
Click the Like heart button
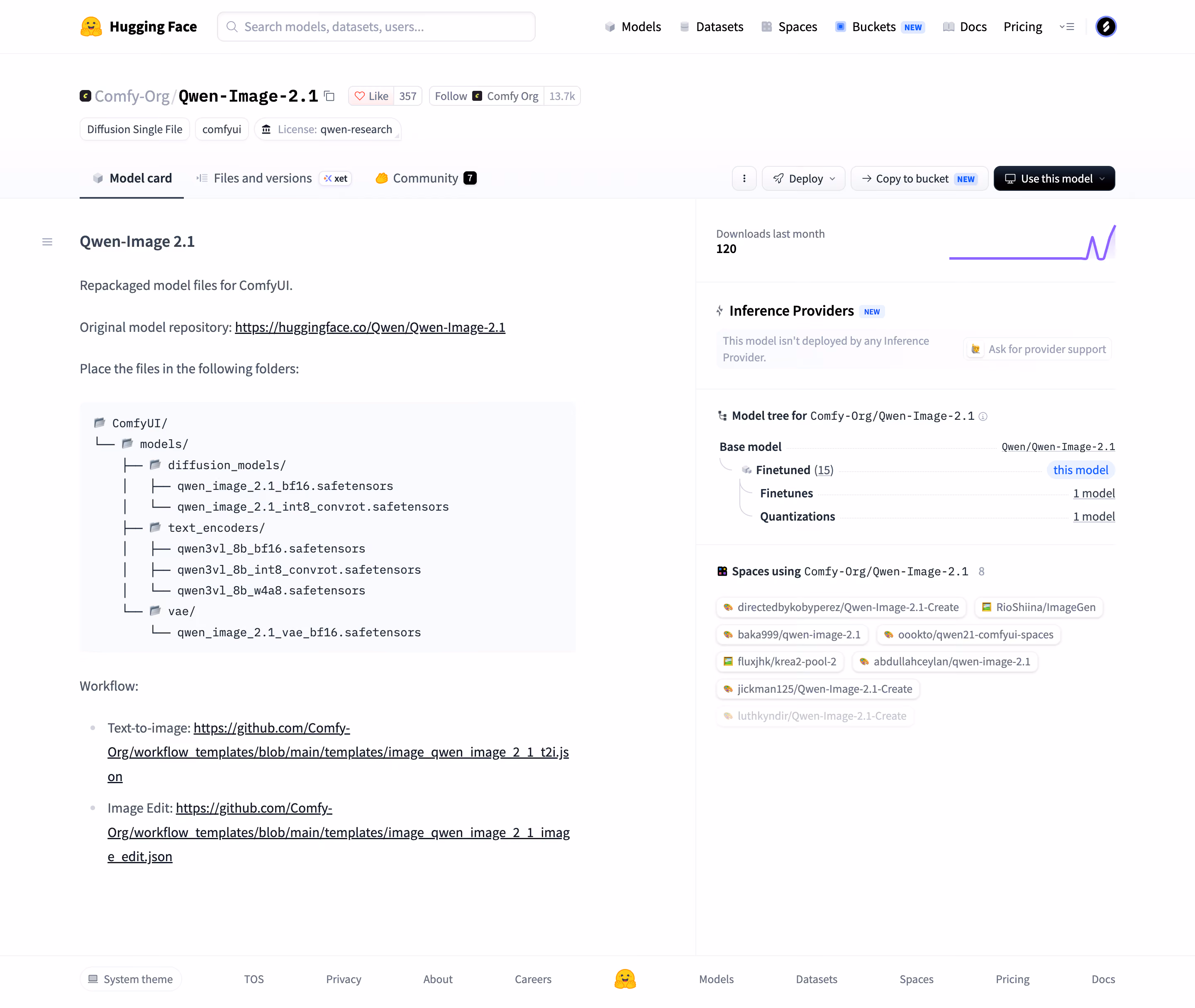(371, 96)
